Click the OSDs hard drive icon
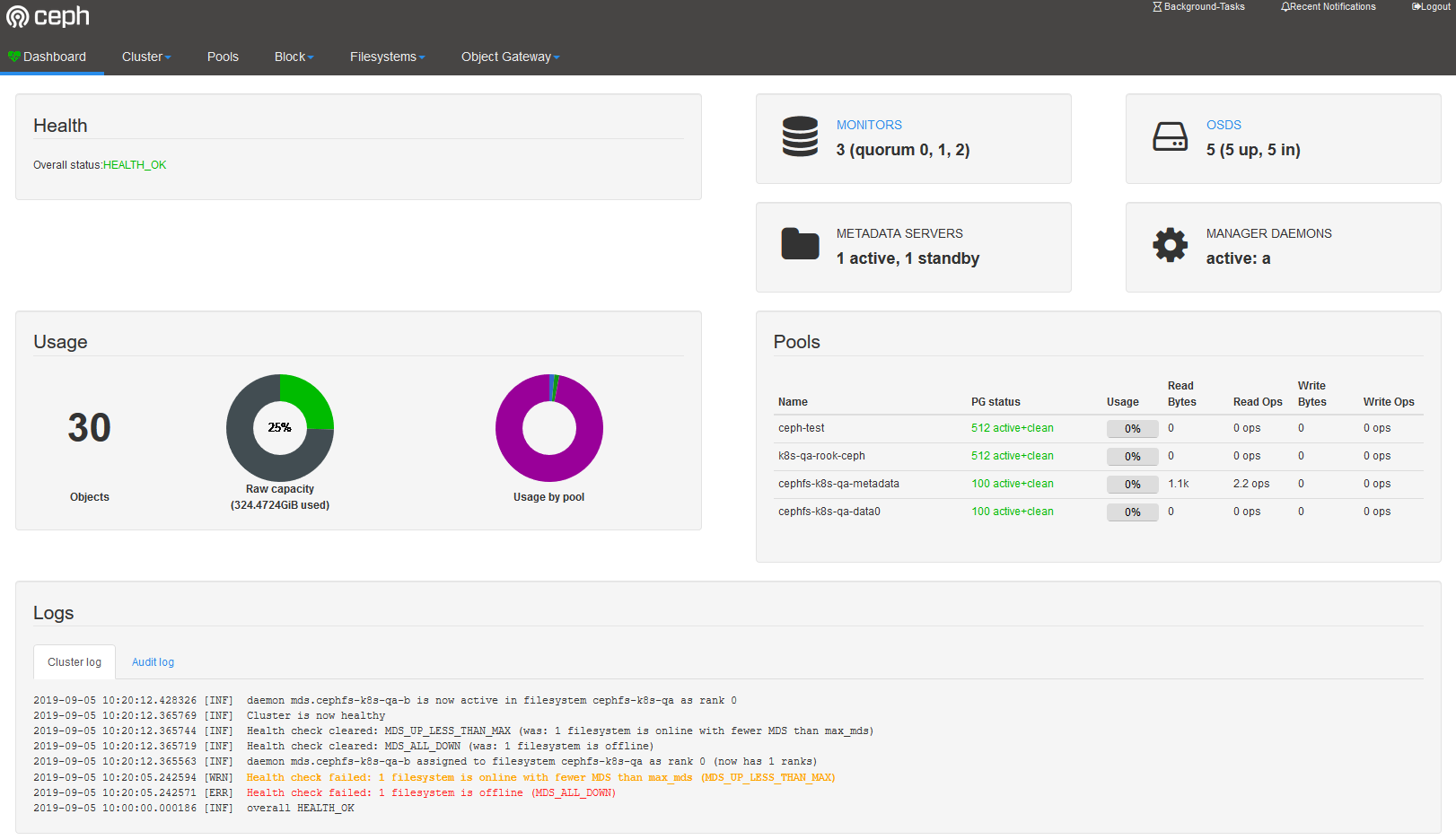This screenshot has width=1456, height=840. coord(1171,136)
